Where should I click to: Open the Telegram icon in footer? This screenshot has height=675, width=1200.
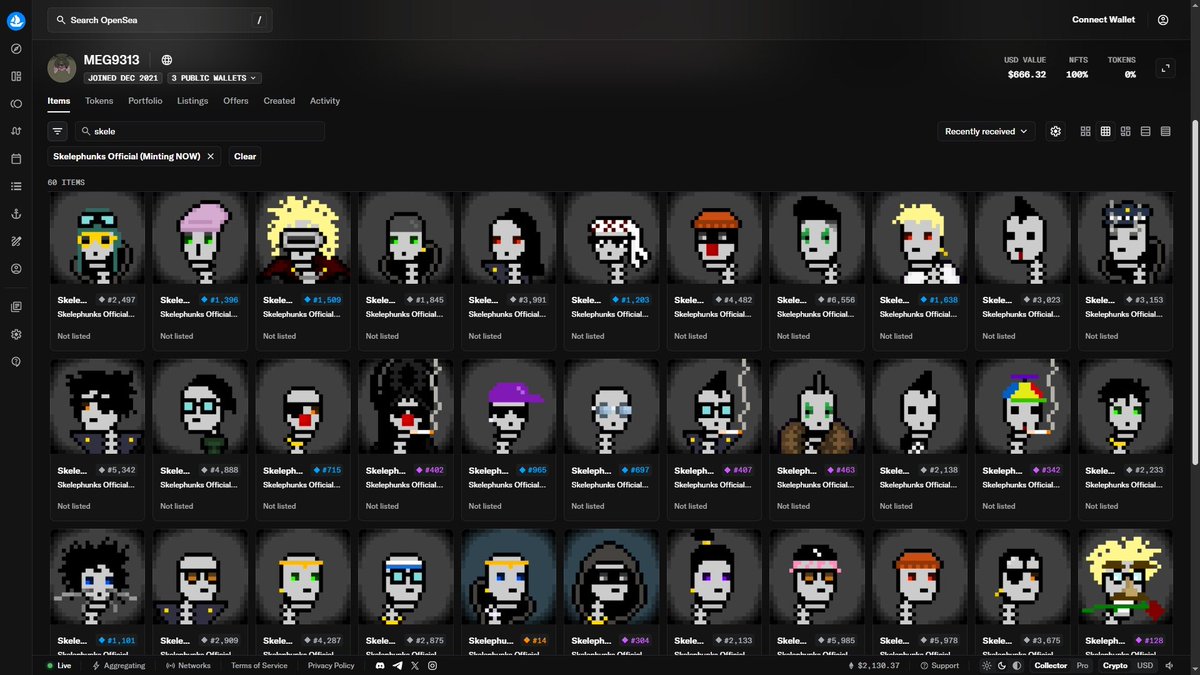pos(398,665)
